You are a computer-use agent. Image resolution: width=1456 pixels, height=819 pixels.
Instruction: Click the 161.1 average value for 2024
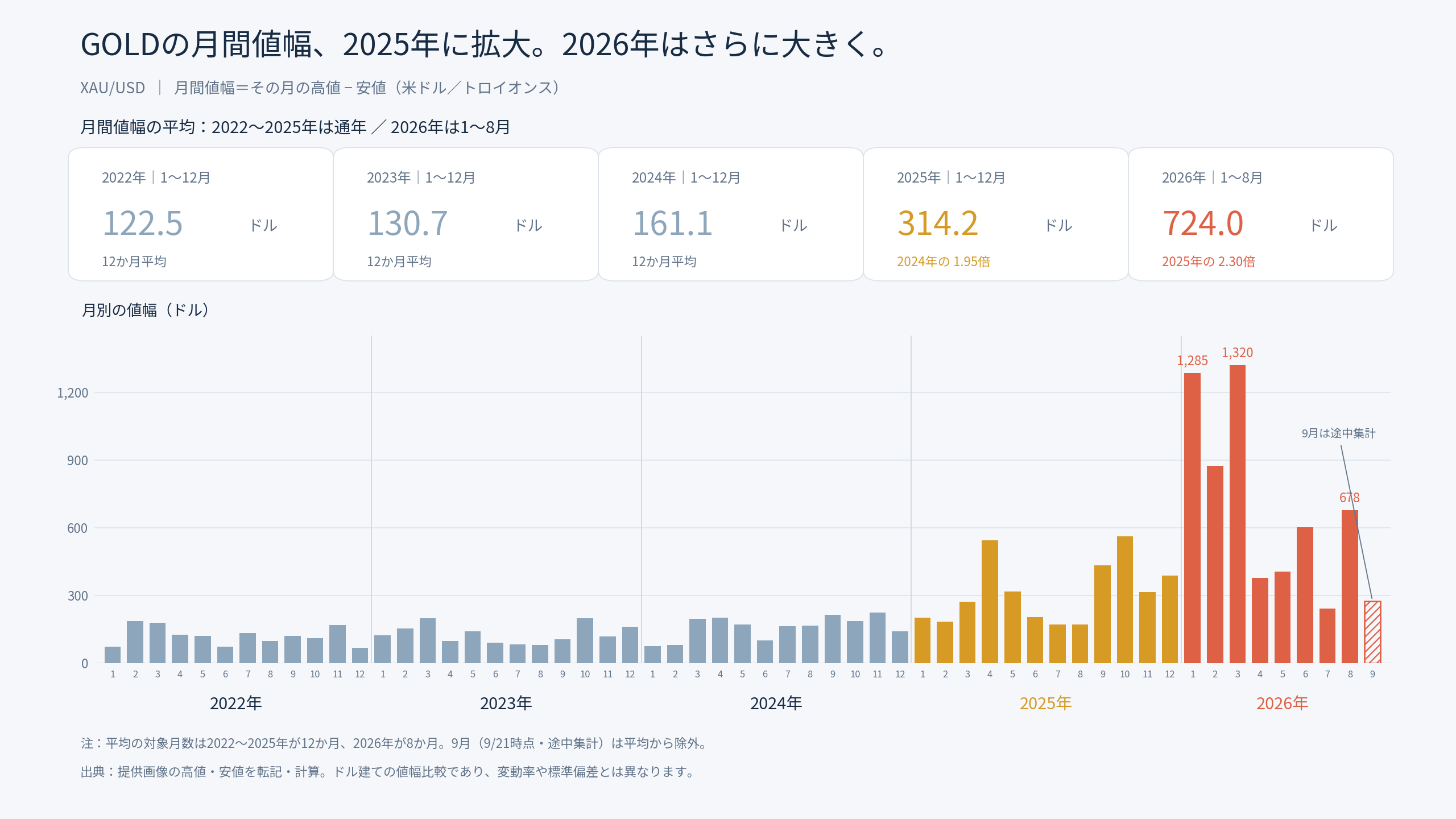click(x=672, y=223)
